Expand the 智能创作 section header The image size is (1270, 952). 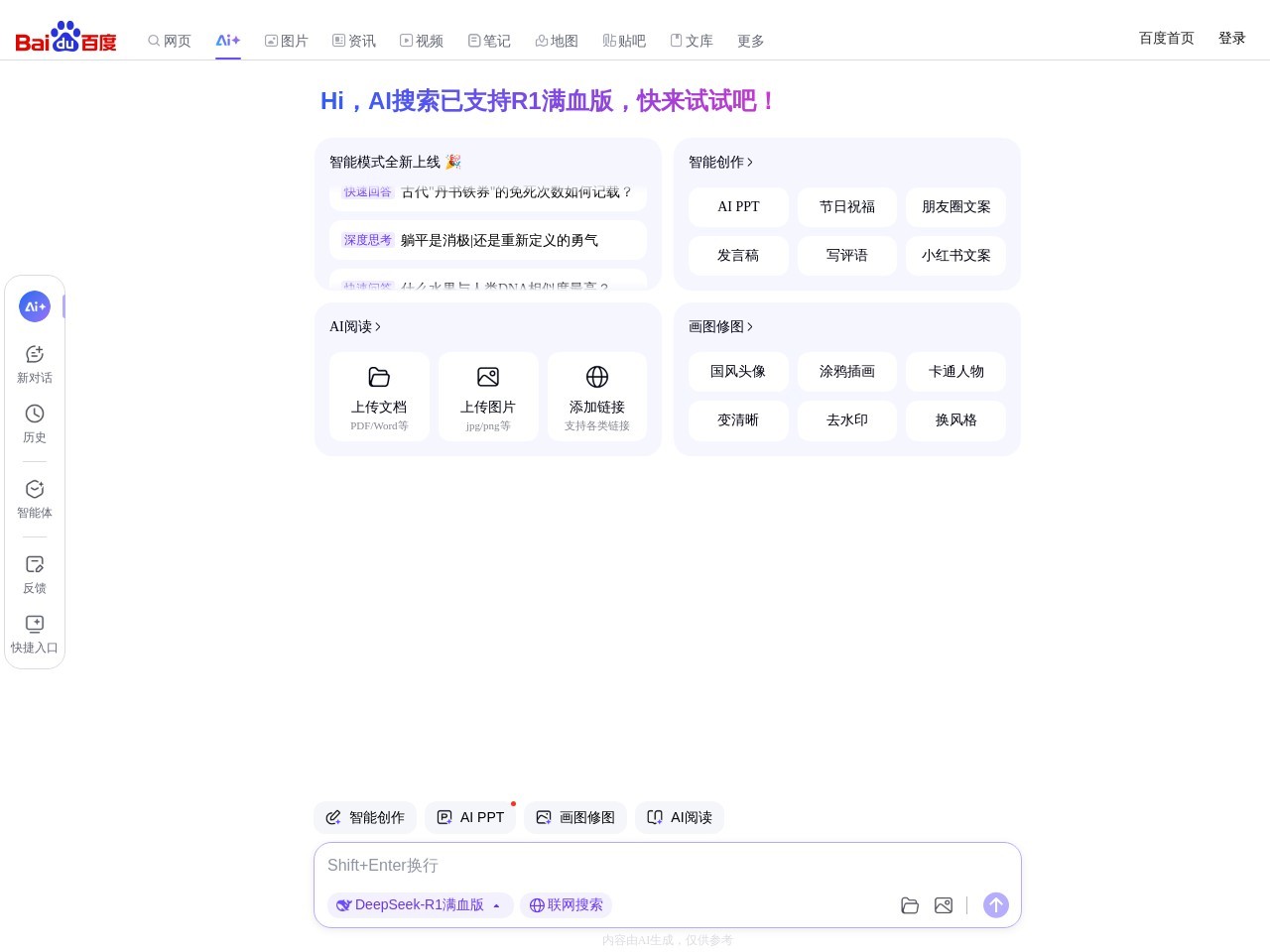[x=720, y=162]
